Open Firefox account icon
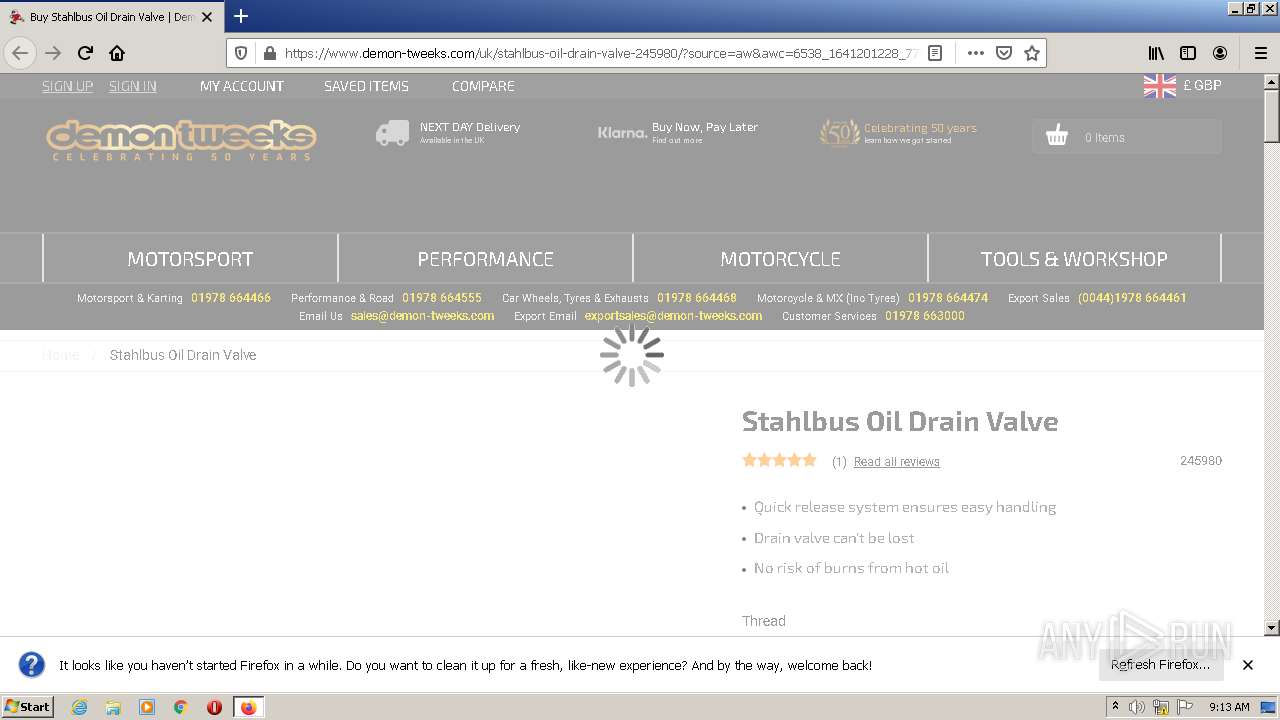 (x=1220, y=53)
